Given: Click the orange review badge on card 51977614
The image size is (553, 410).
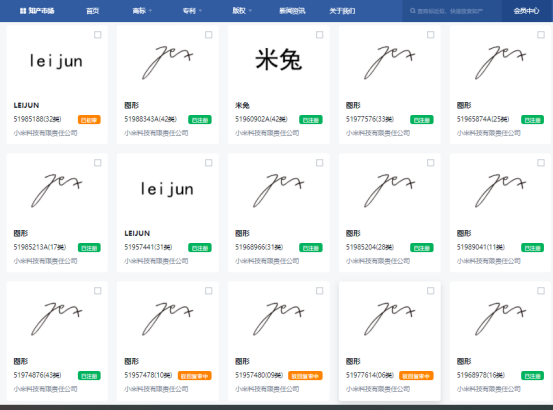Looking at the screenshot, I should (x=416, y=376).
